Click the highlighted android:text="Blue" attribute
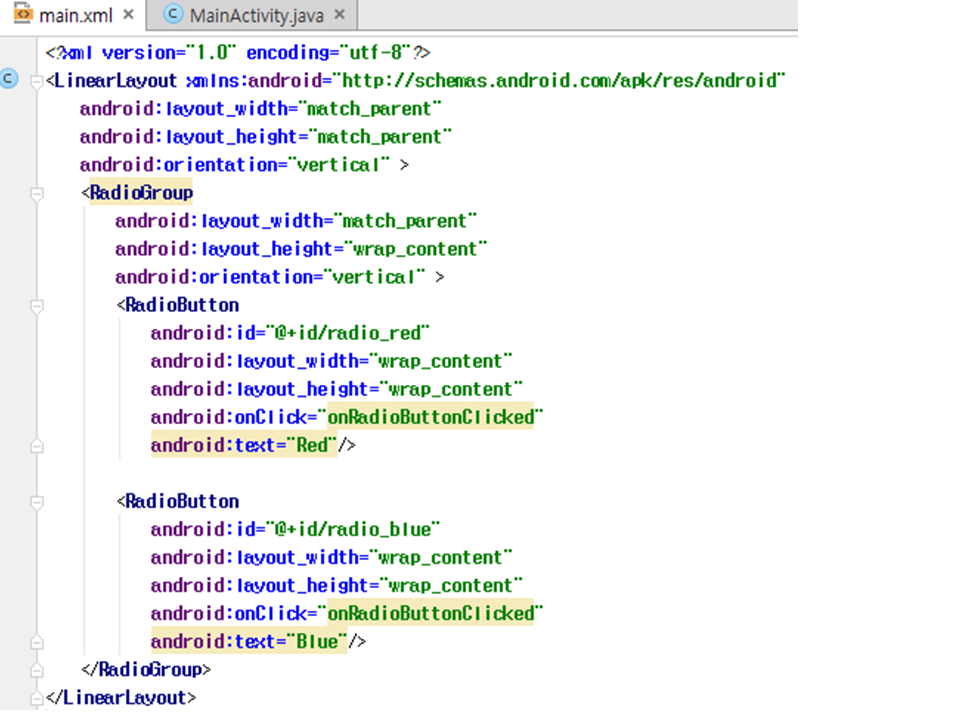 pyautogui.click(x=248, y=641)
